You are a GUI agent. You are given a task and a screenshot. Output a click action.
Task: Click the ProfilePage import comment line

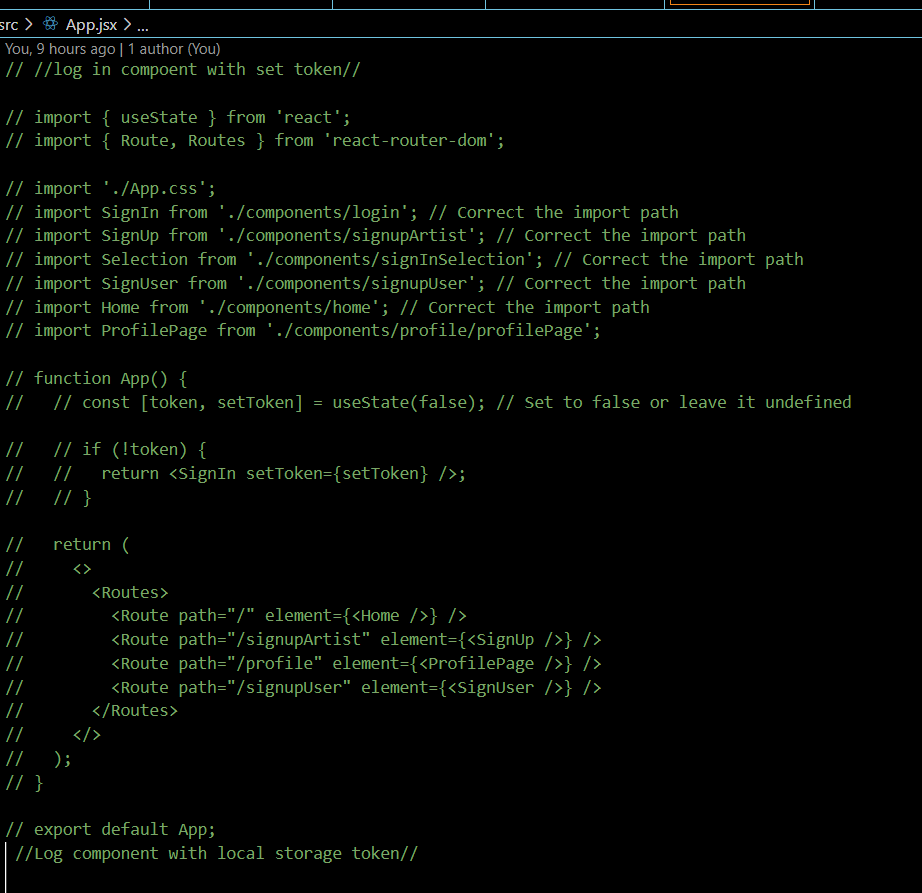pyautogui.click(x=300, y=330)
